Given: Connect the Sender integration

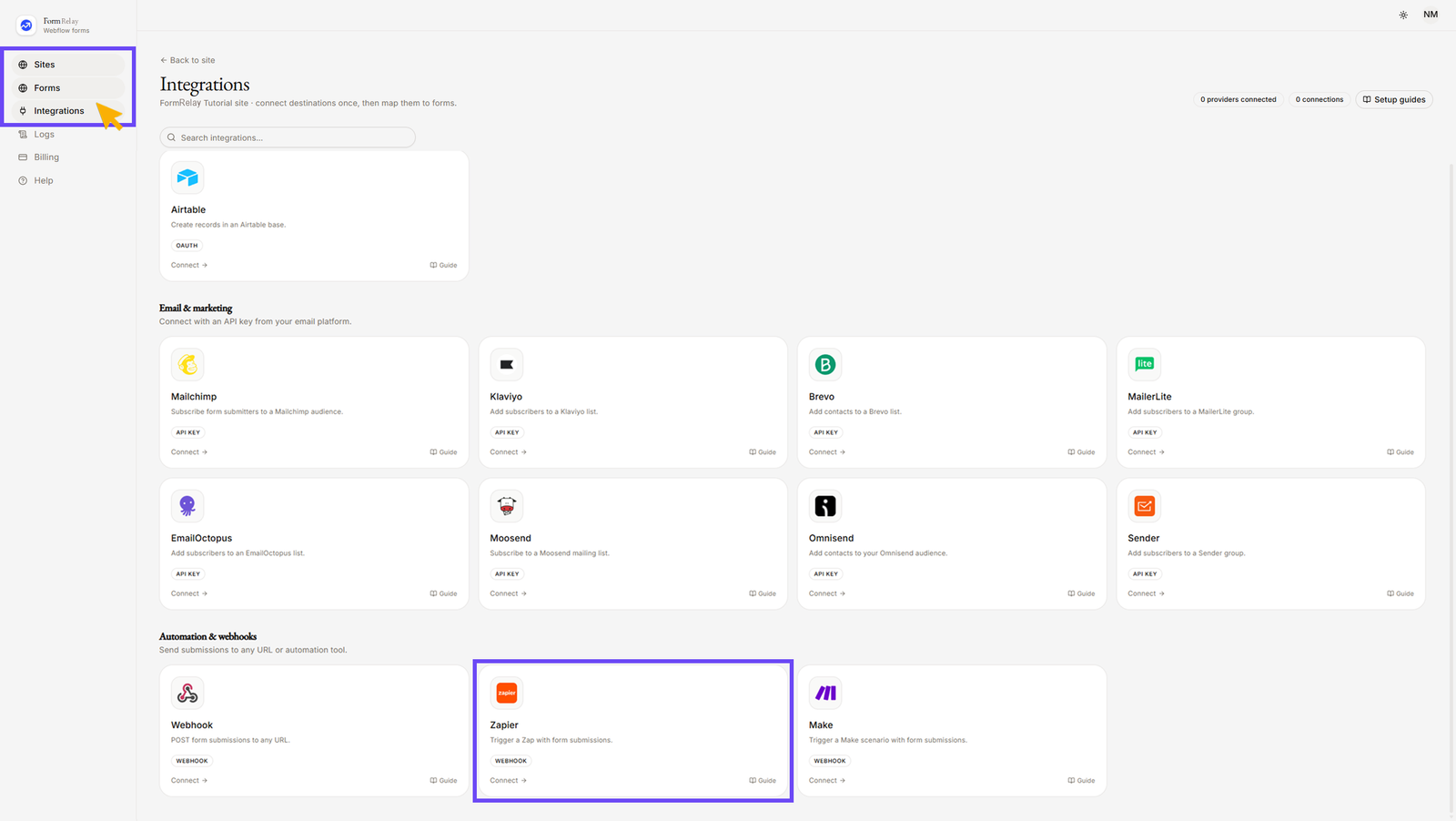Looking at the screenshot, I should [x=1147, y=593].
